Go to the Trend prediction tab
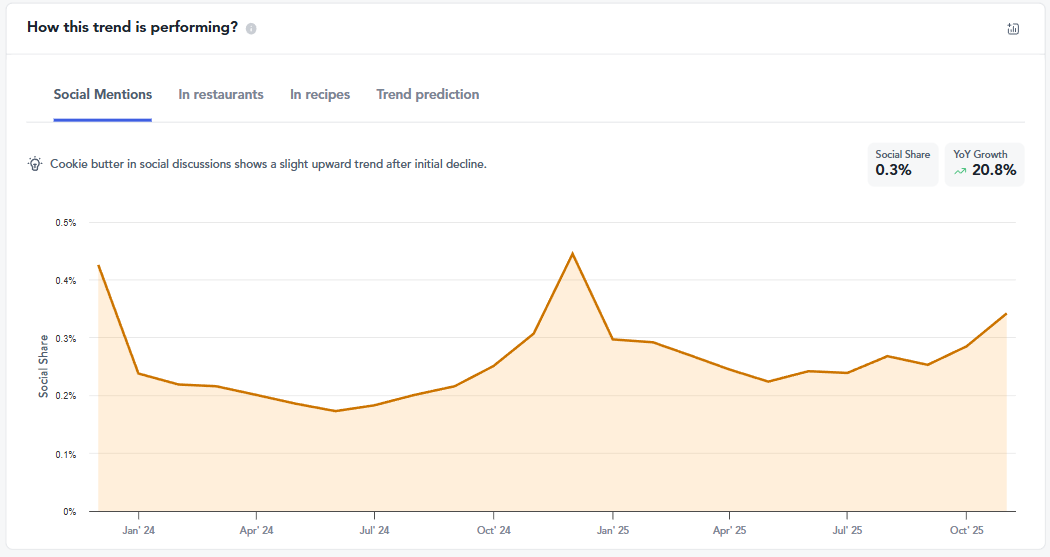The height and width of the screenshot is (557, 1050). [x=427, y=95]
